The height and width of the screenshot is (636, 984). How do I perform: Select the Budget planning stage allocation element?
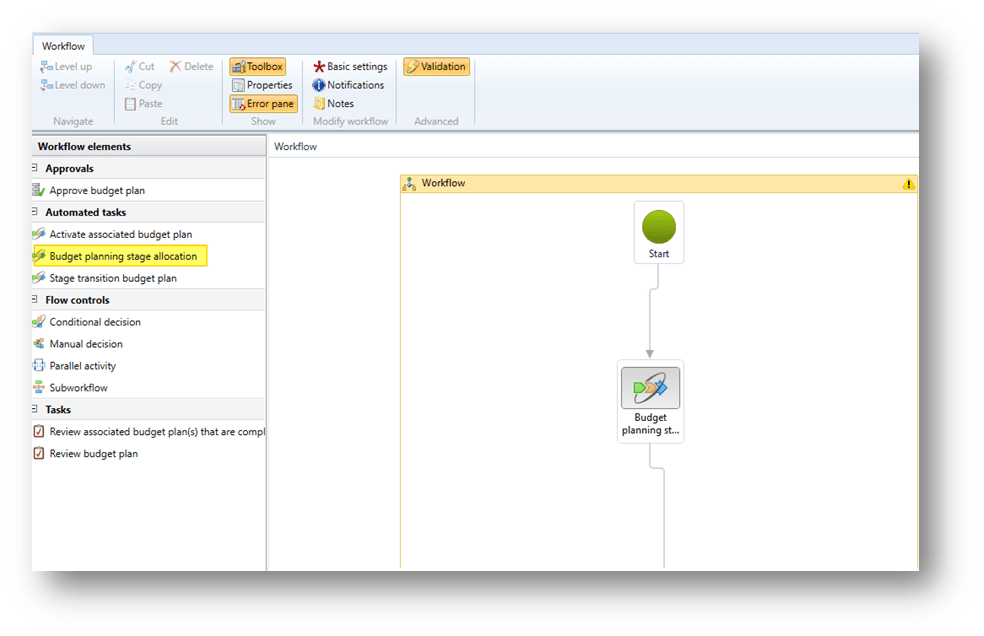click(x=122, y=256)
